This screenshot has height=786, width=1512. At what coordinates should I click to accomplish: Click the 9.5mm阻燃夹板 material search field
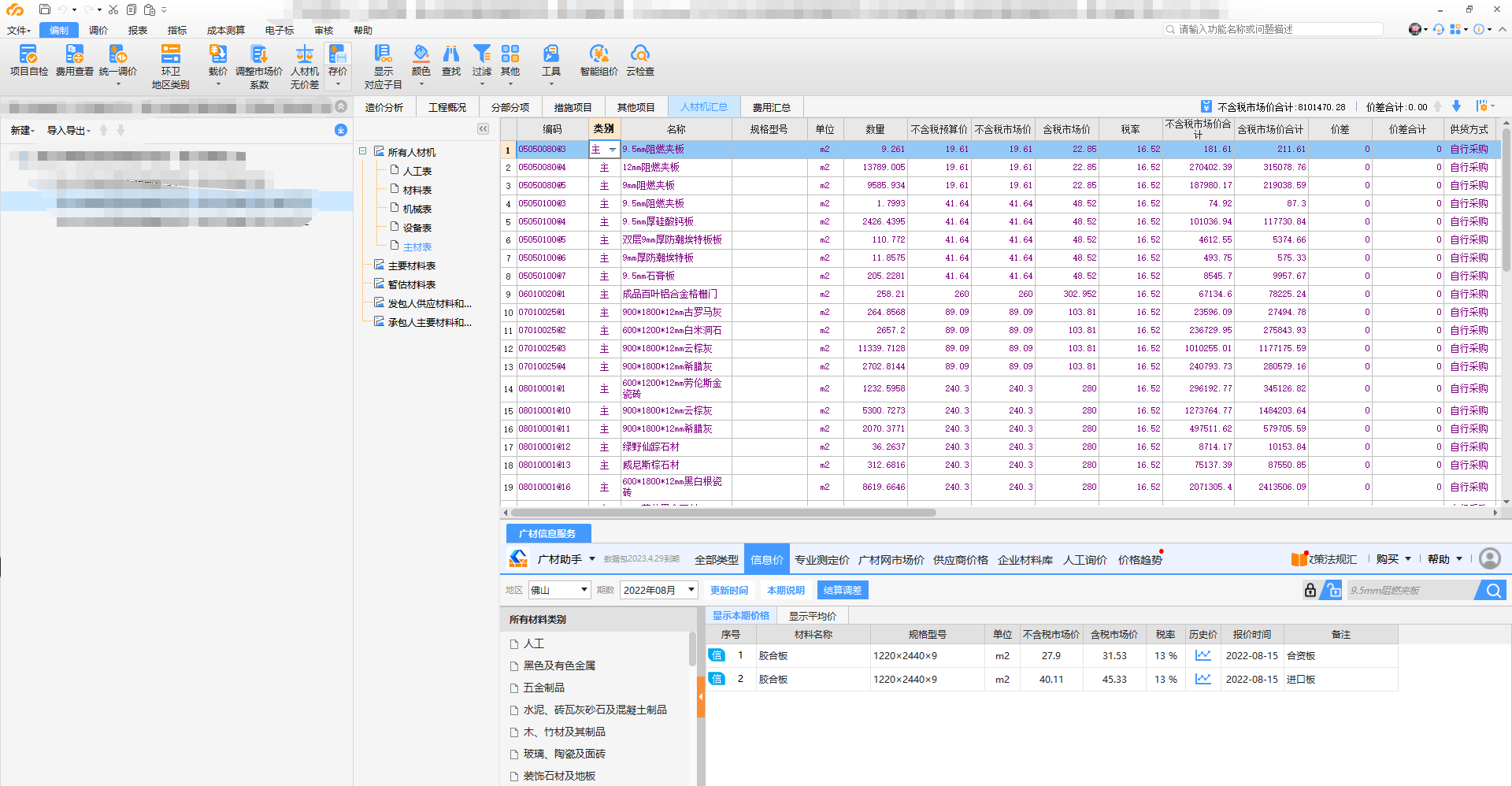coord(1409,590)
